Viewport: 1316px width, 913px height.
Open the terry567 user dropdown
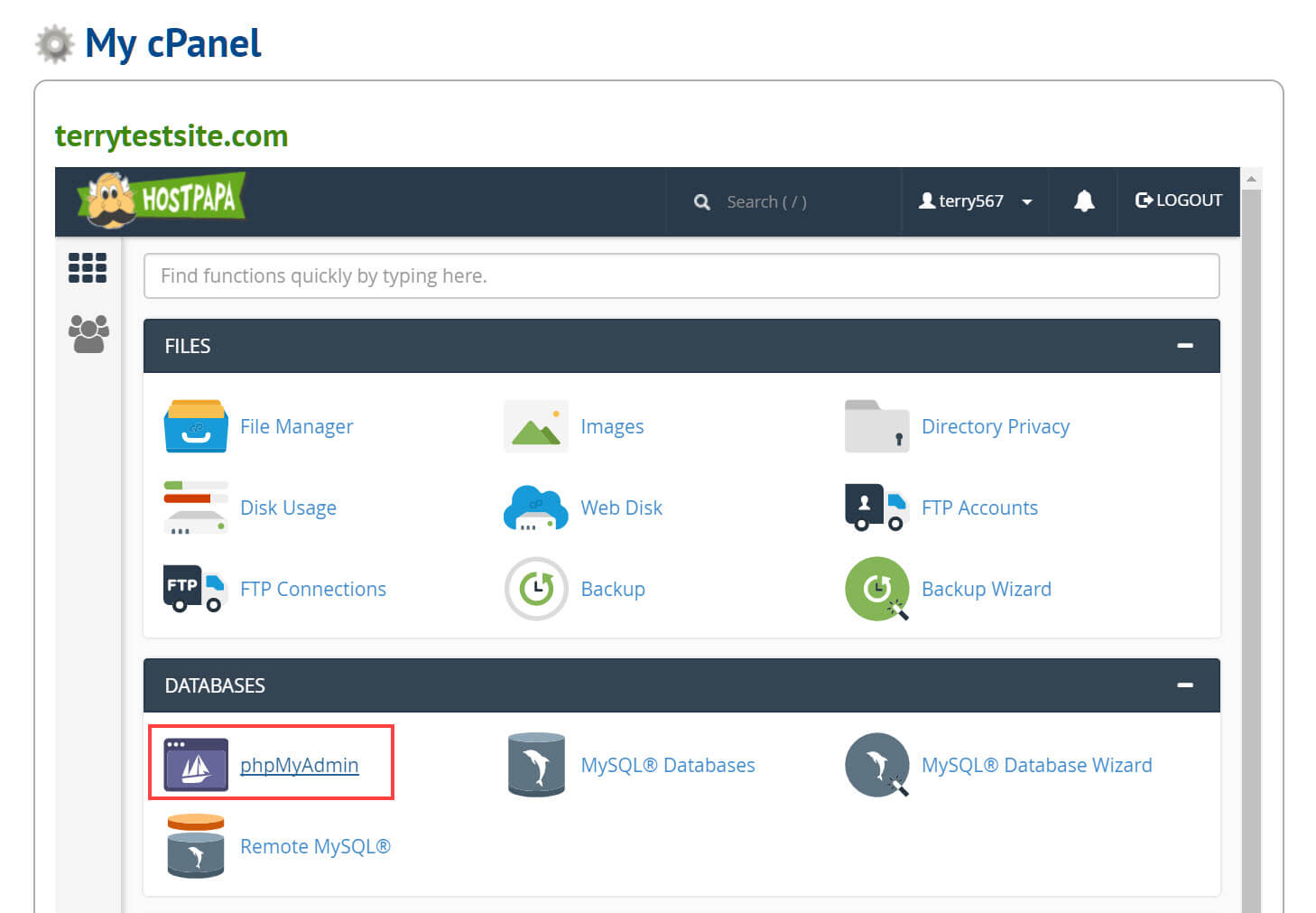(975, 201)
